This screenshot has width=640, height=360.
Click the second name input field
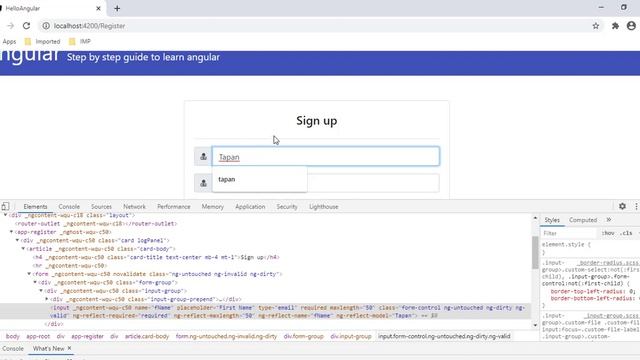[373, 183]
